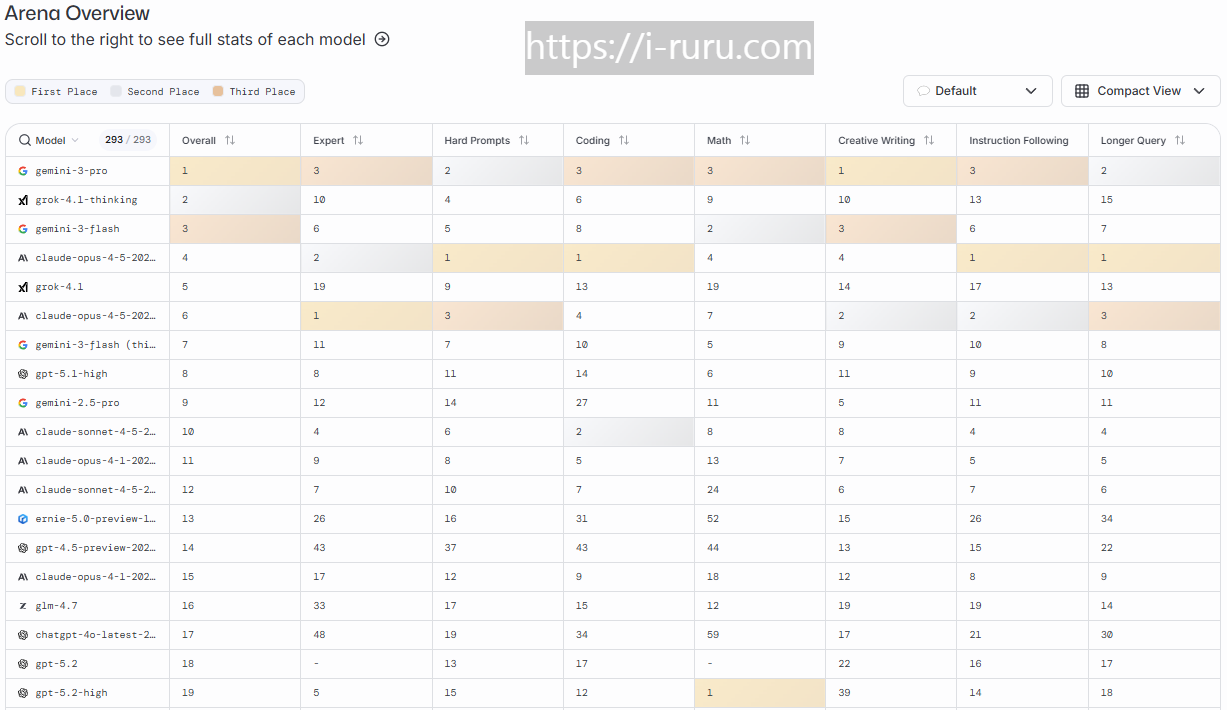Image resolution: width=1227 pixels, height=710 pixels.
Task: Click Longer Query value 15 in grok-4.1-thinking row
Action: point(1107,200)
